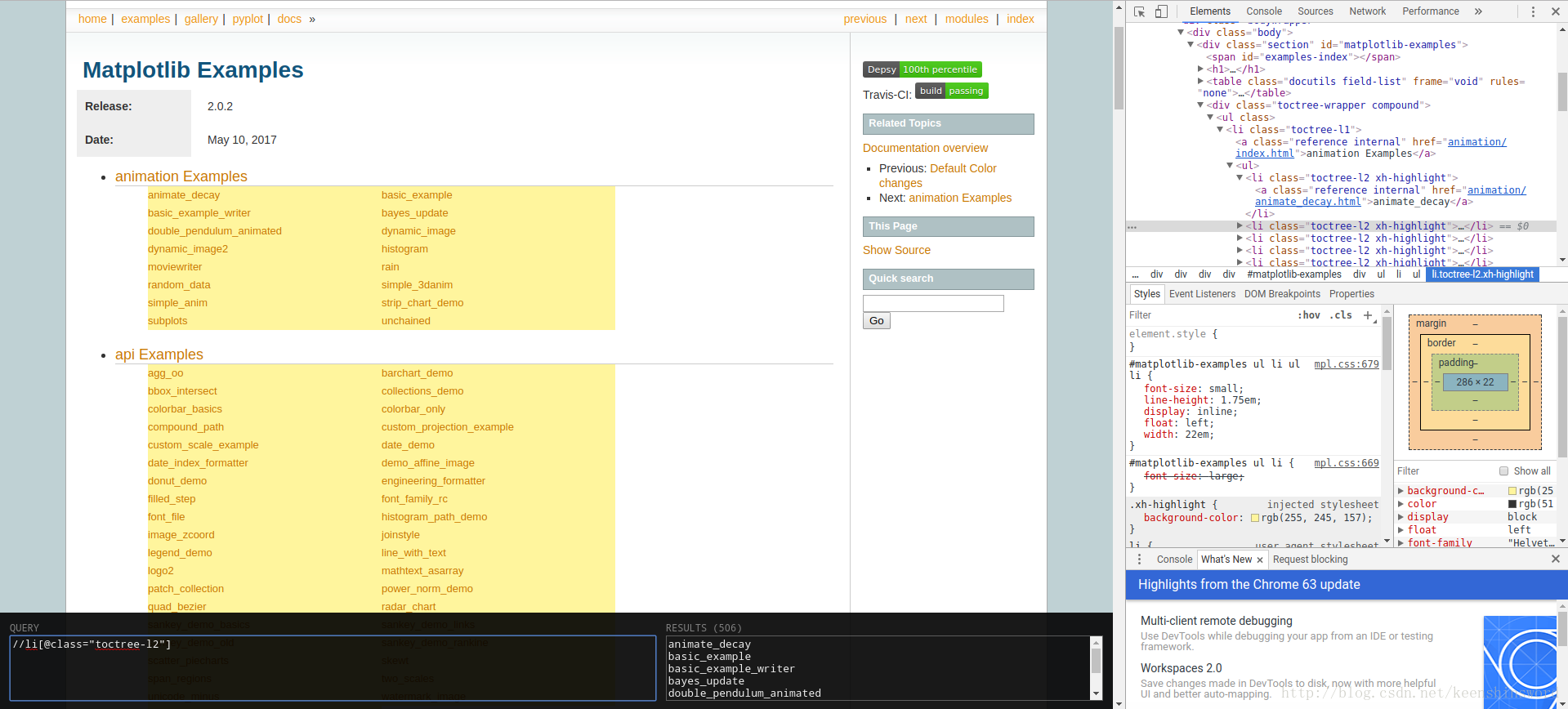Open the strip_chart_demo example link
This screenshot has height=709, width=1568.
(x=422, y=303)
